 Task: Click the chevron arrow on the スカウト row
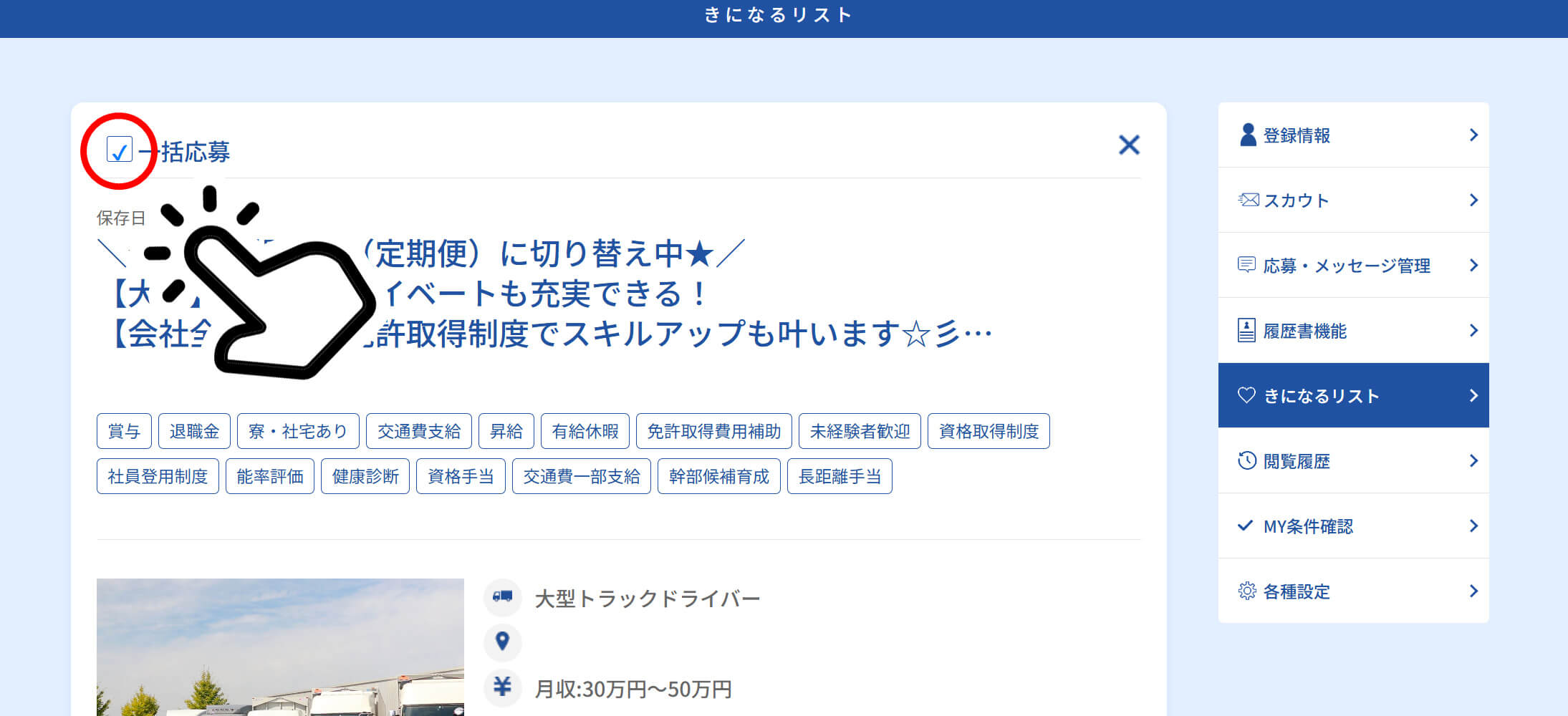1473,200
